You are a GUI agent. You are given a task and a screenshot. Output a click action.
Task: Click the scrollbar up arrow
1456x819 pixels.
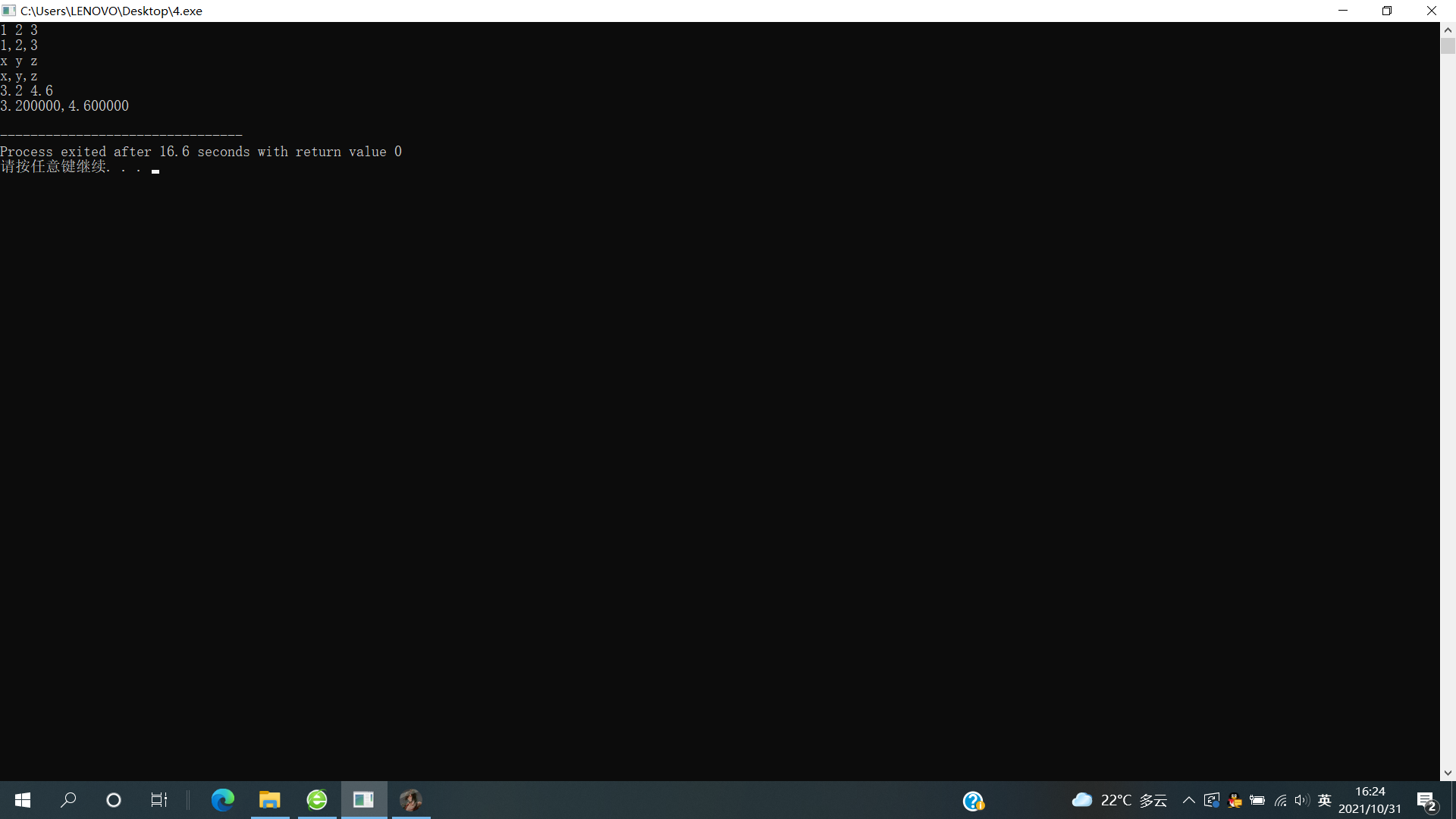click(1448, 30)
